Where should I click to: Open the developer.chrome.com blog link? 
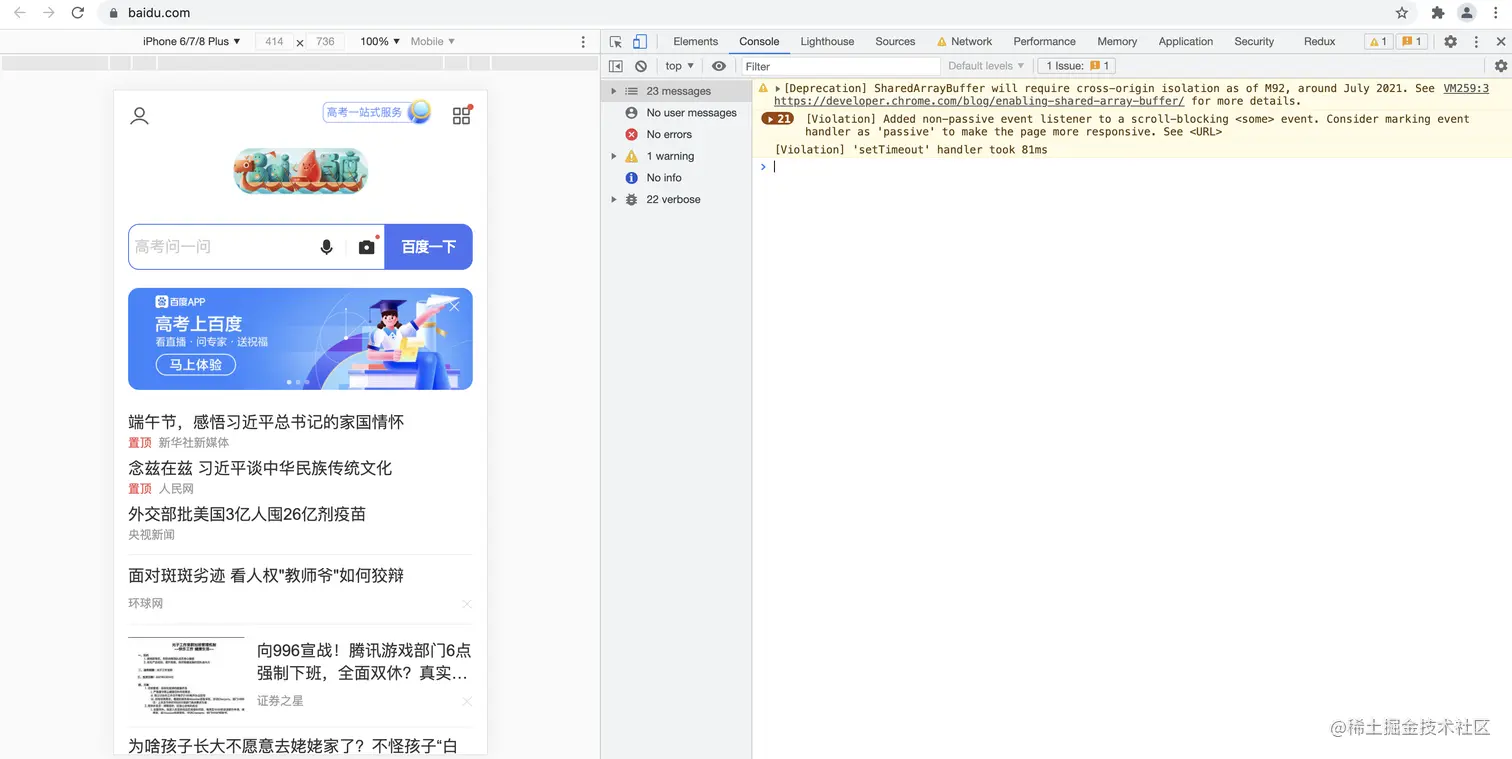979,101
